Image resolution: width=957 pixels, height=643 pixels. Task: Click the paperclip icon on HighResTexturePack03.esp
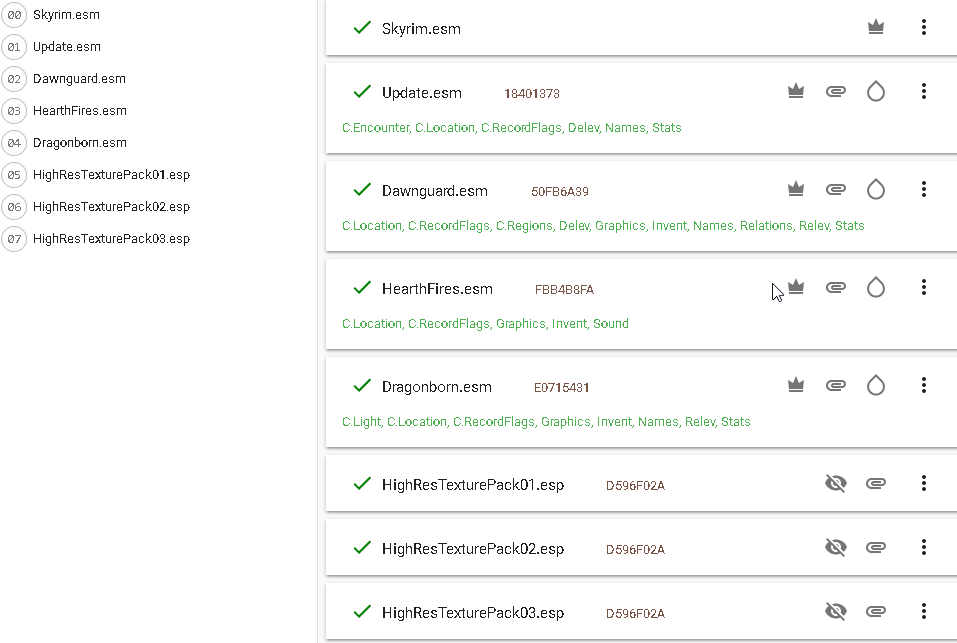coord(876,611)
